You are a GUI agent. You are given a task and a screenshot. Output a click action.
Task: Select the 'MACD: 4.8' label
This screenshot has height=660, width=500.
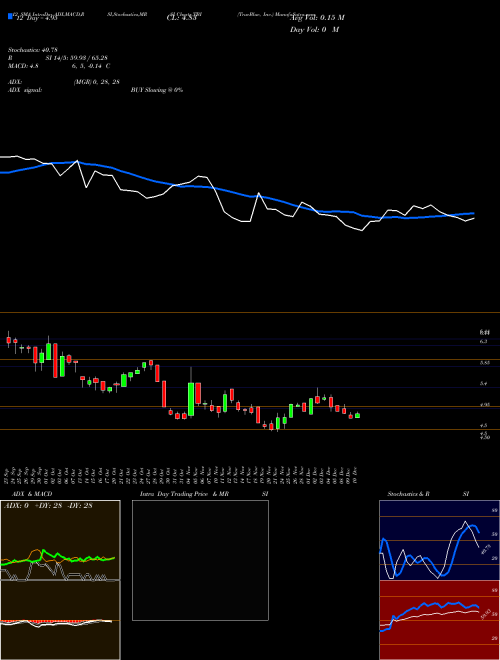pos(23,66)
